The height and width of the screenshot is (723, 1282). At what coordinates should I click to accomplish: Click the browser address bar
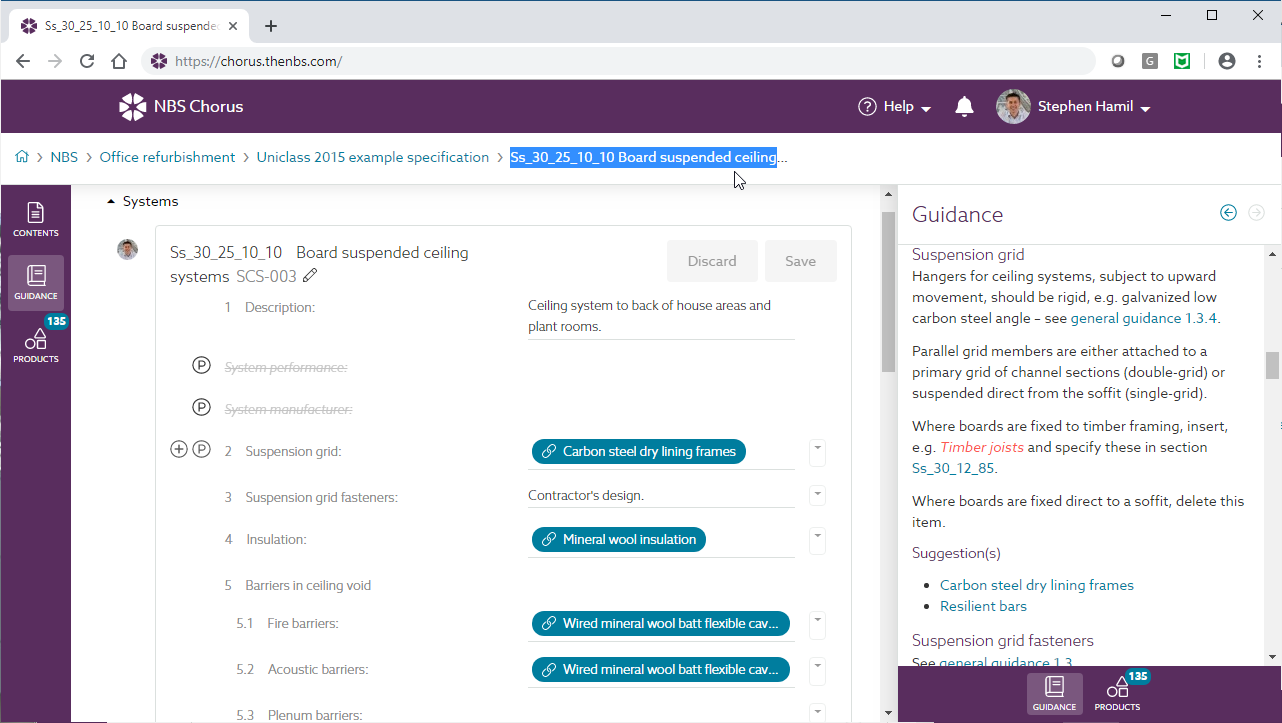click(x=620, y=61)
